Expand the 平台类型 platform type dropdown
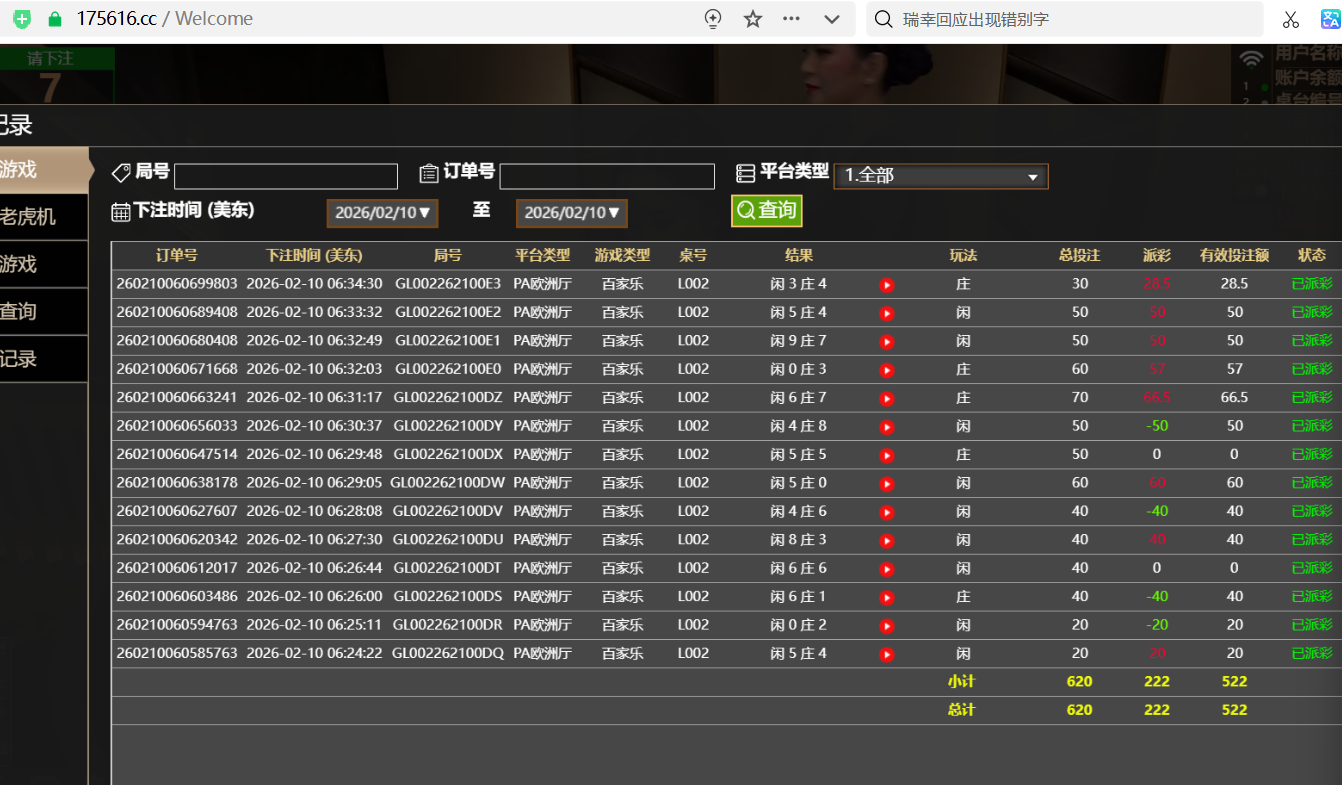This screenshot has height=785, width=1342. (940, 176)
